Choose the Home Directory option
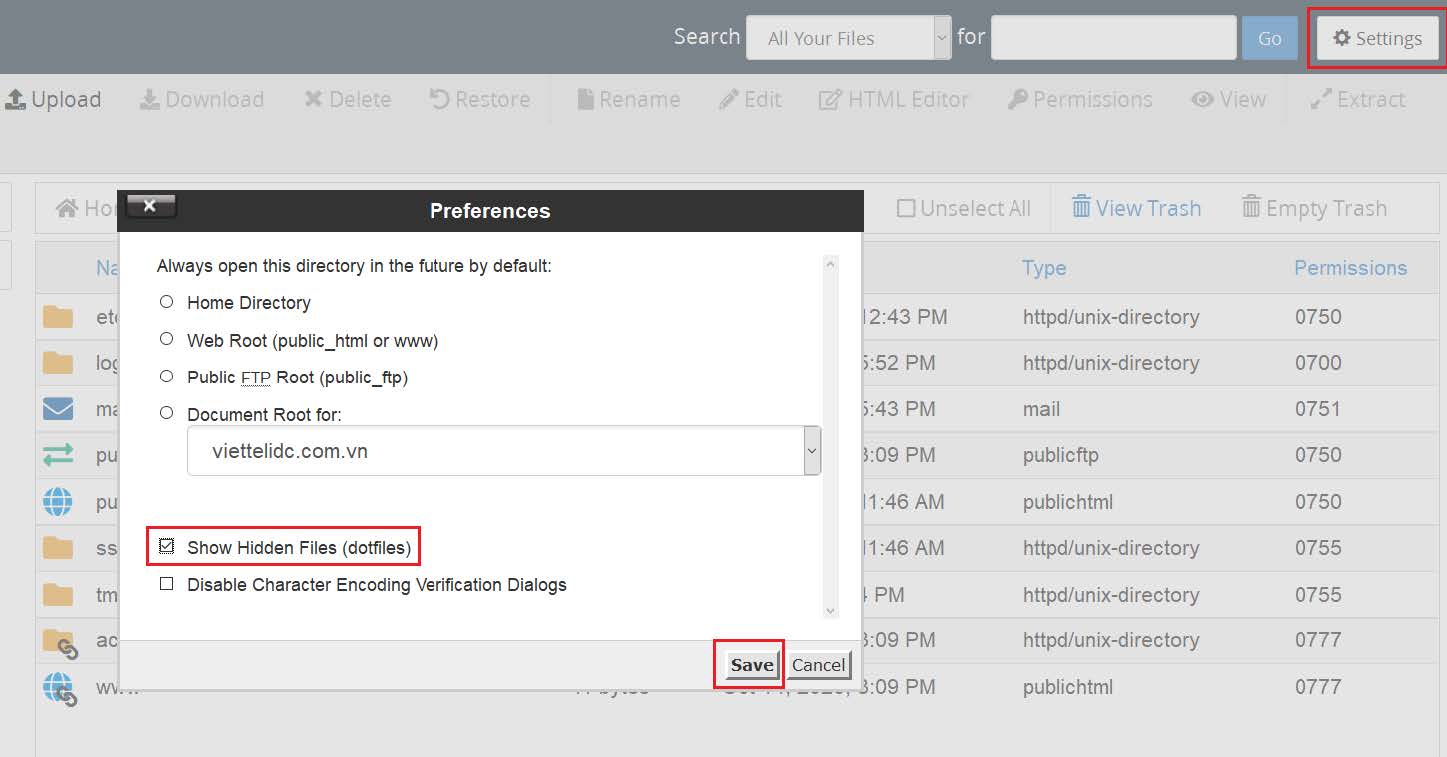 (x=167, y=302)
